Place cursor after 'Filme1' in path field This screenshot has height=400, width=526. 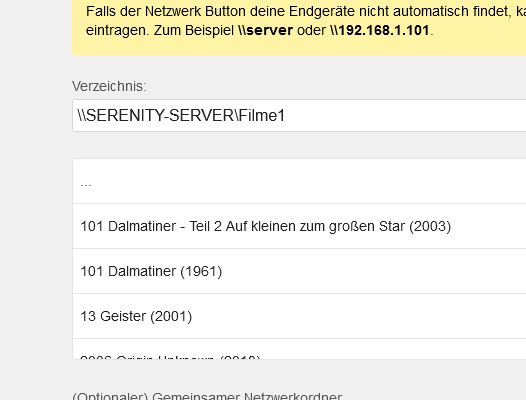(x=286, y=115)
